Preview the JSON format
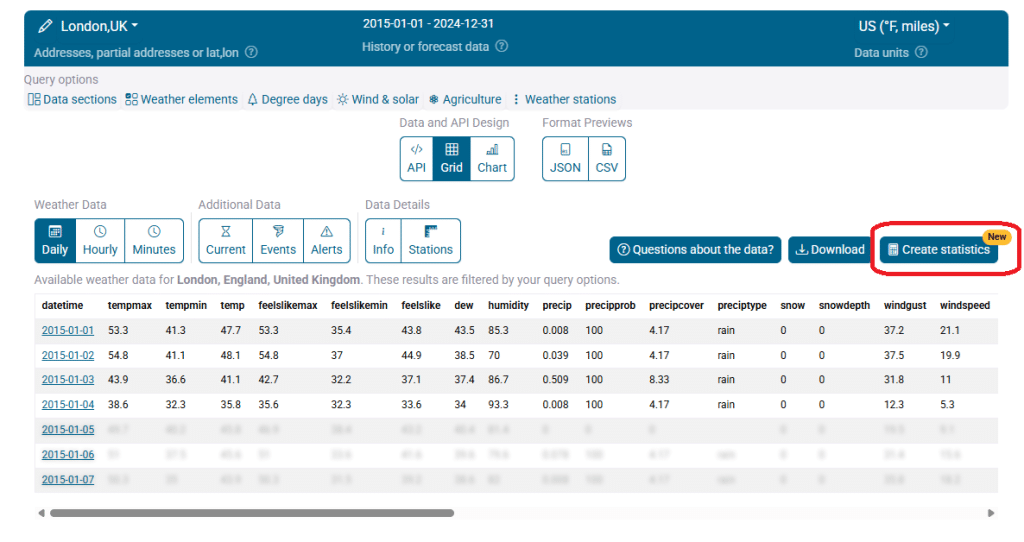Screen dimensions: 1024x542 point(565,159)
